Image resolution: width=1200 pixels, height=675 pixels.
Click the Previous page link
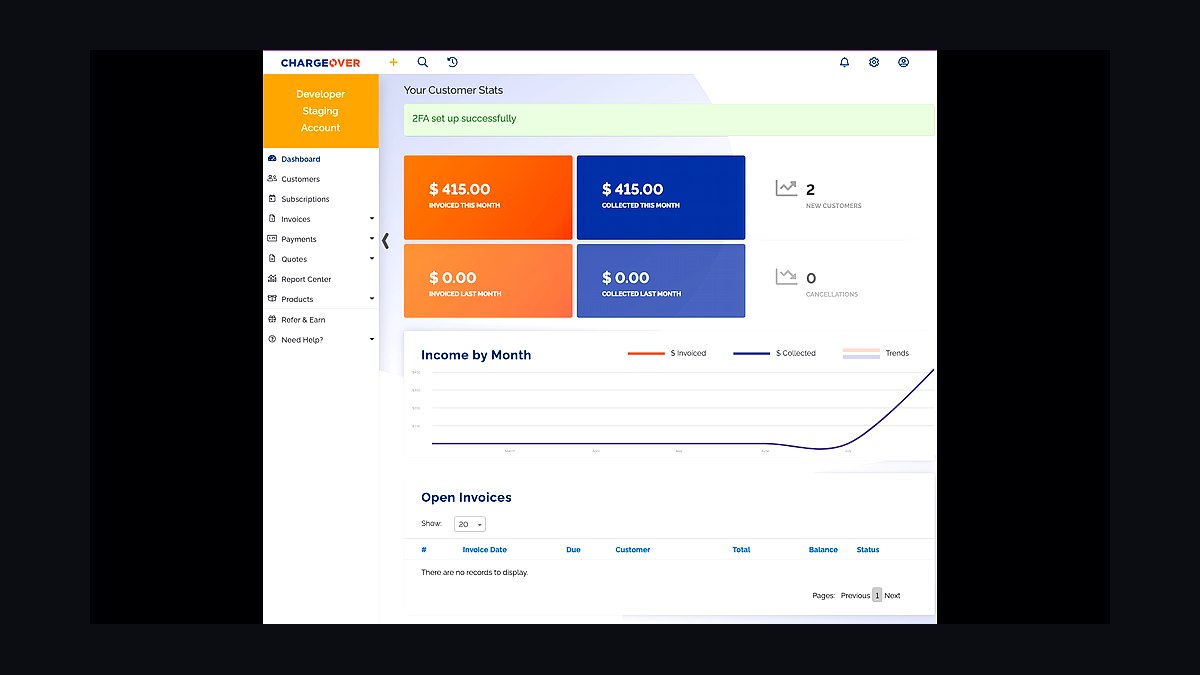(x=855, y=596)
